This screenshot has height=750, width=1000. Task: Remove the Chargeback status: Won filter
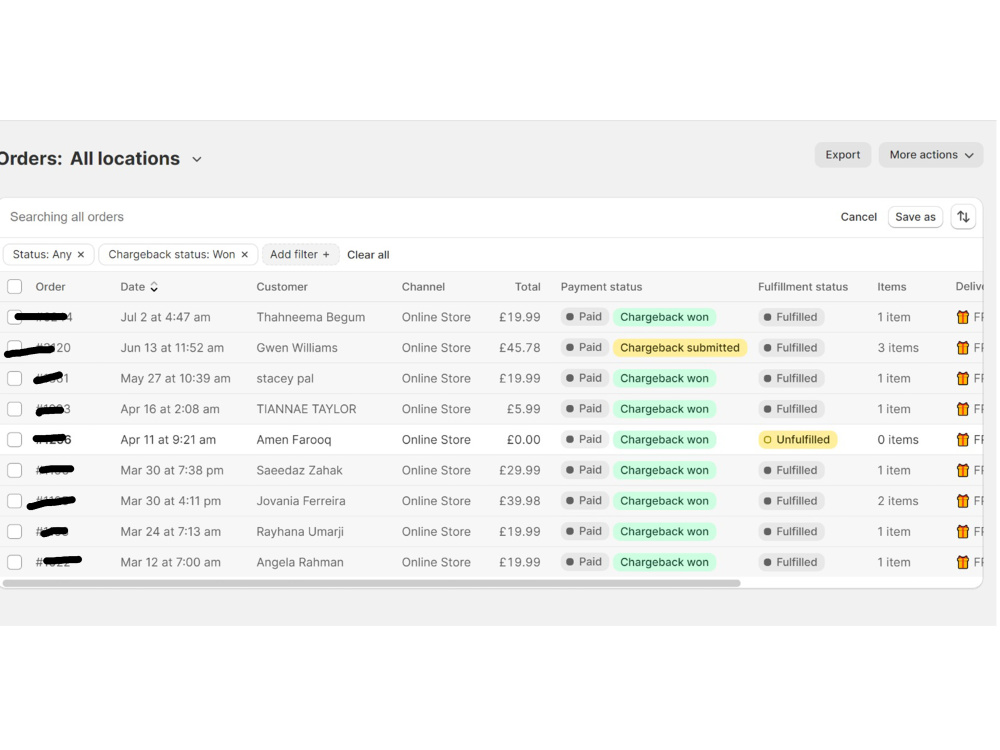pyautogui.click(x=244, y=254)
